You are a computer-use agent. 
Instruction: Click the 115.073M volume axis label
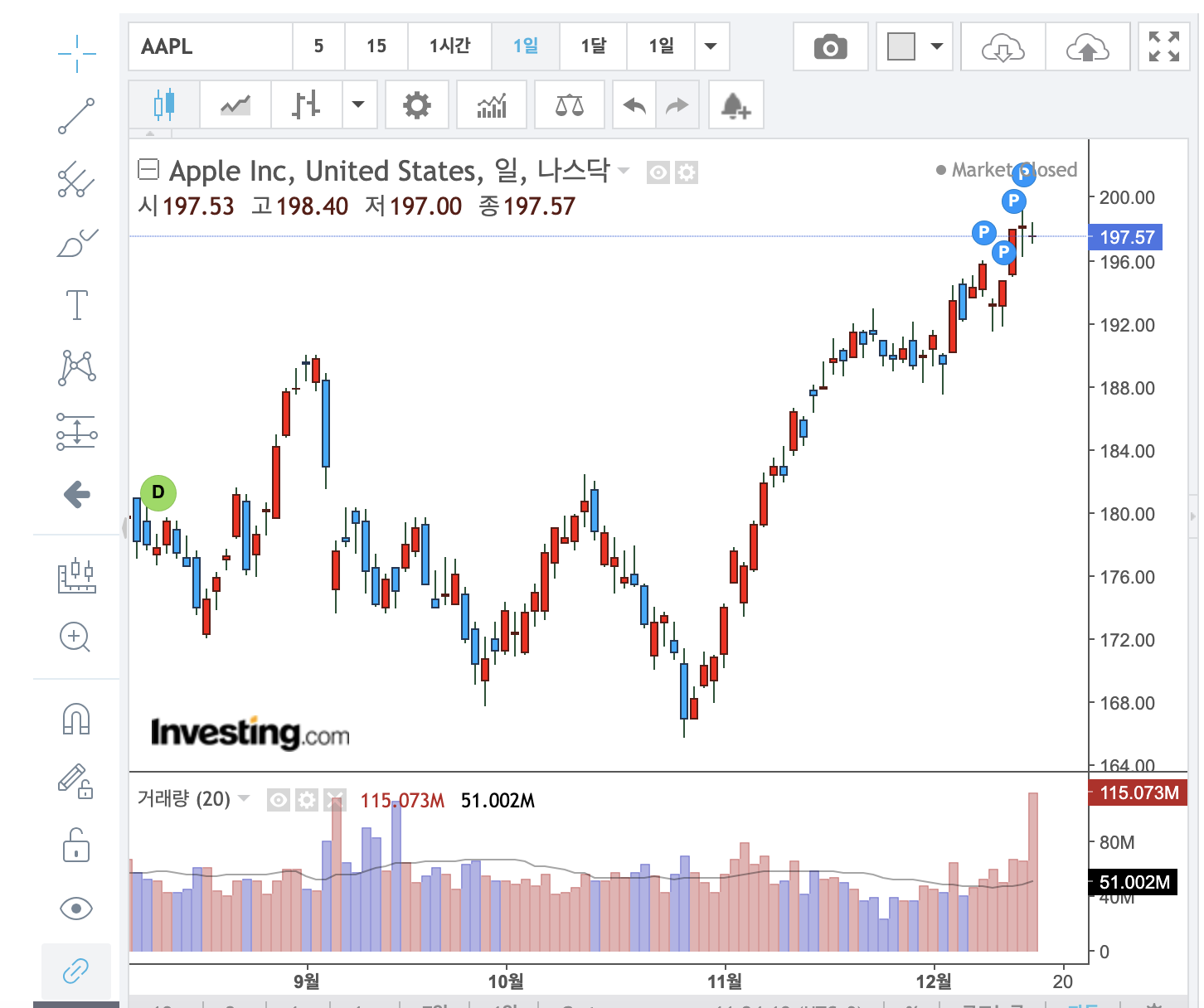point(1138,792)
